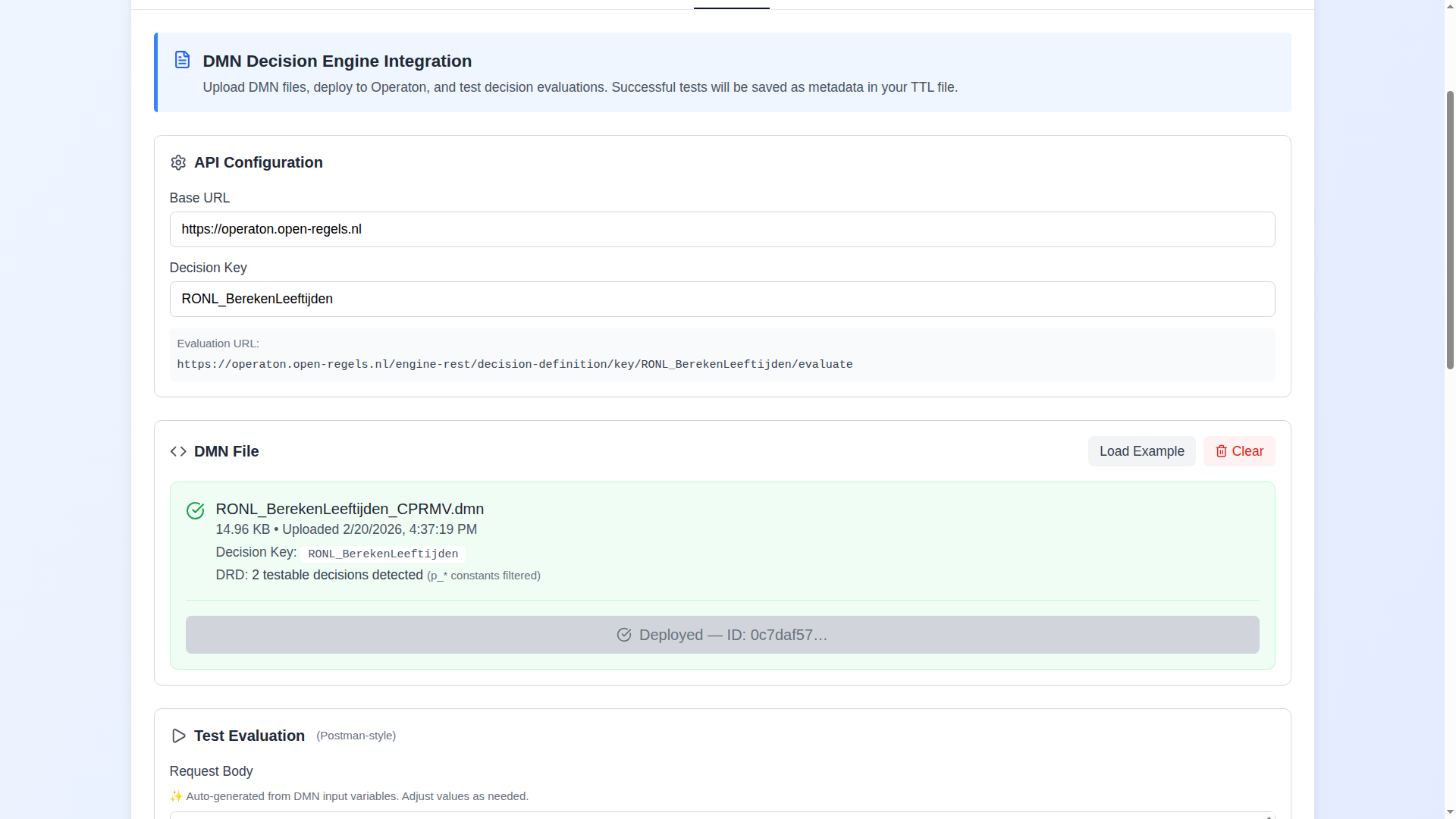Click the evaluation URL text
The image size is (1456, 819).
(x=515, y=364)
